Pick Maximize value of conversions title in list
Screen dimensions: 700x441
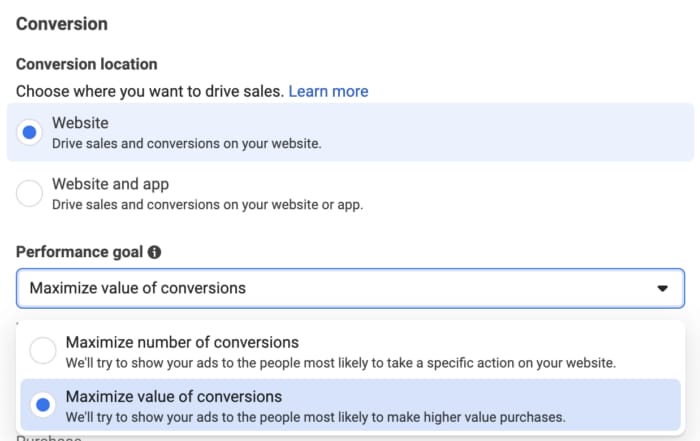tap(173, 396)
